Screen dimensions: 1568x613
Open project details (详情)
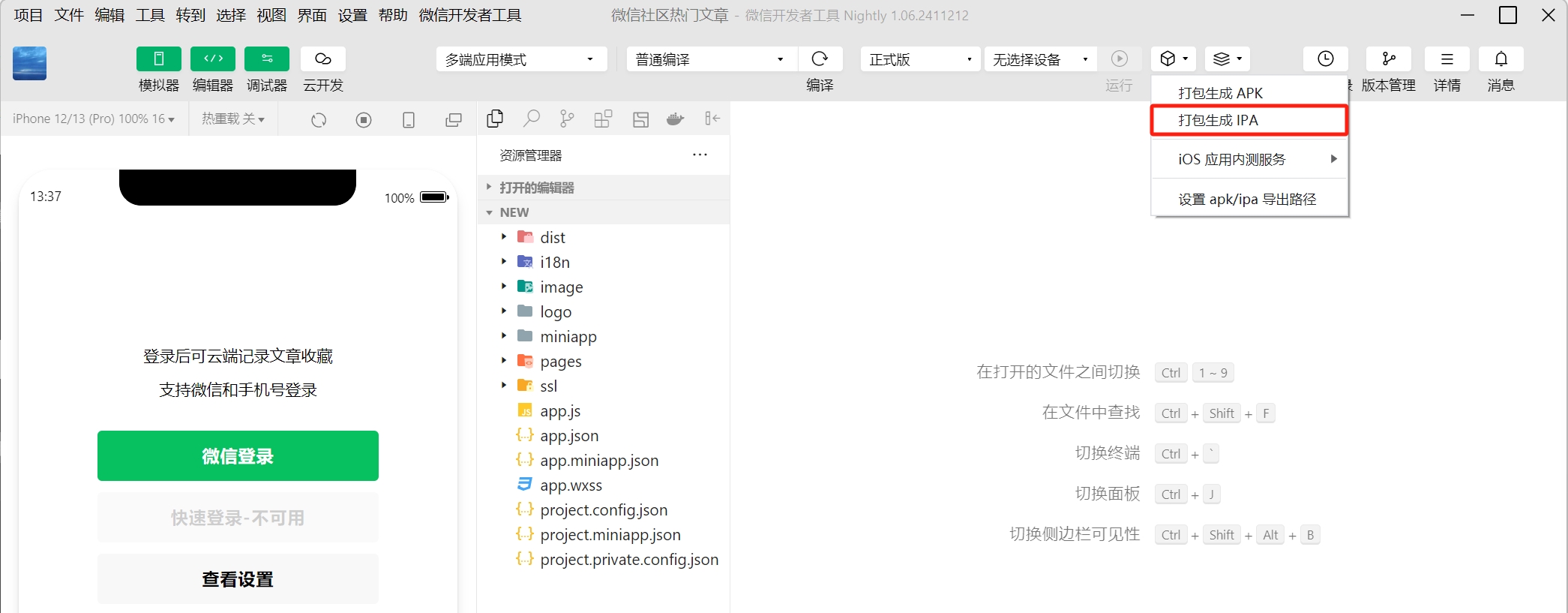(x=1447, y=59)
